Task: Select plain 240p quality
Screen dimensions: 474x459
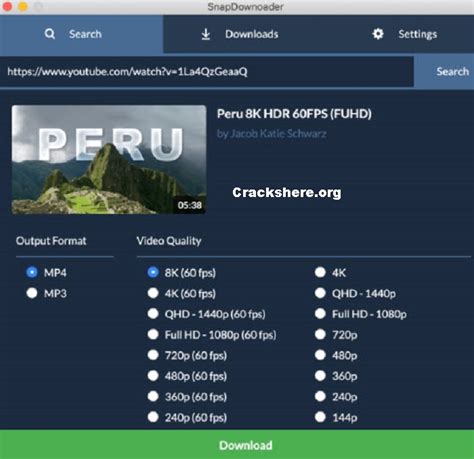Action: (x=320, y=396)
